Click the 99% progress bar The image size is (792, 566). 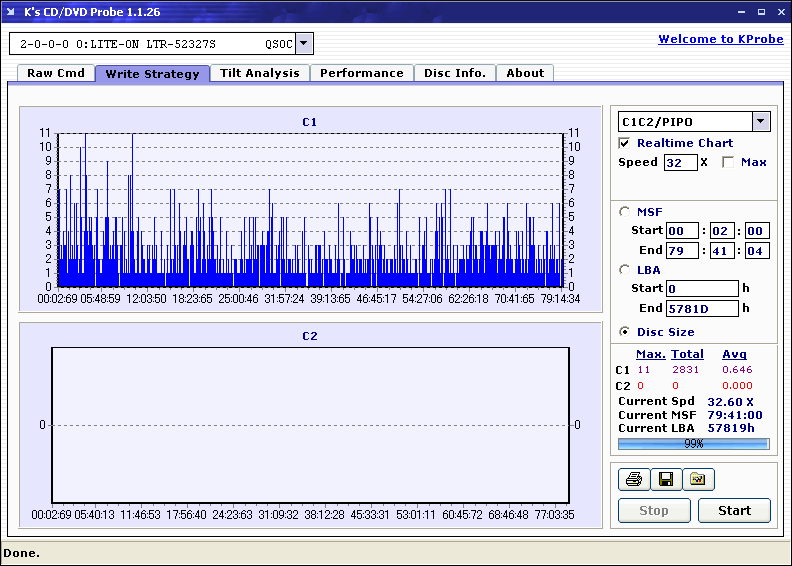(693, 444)
